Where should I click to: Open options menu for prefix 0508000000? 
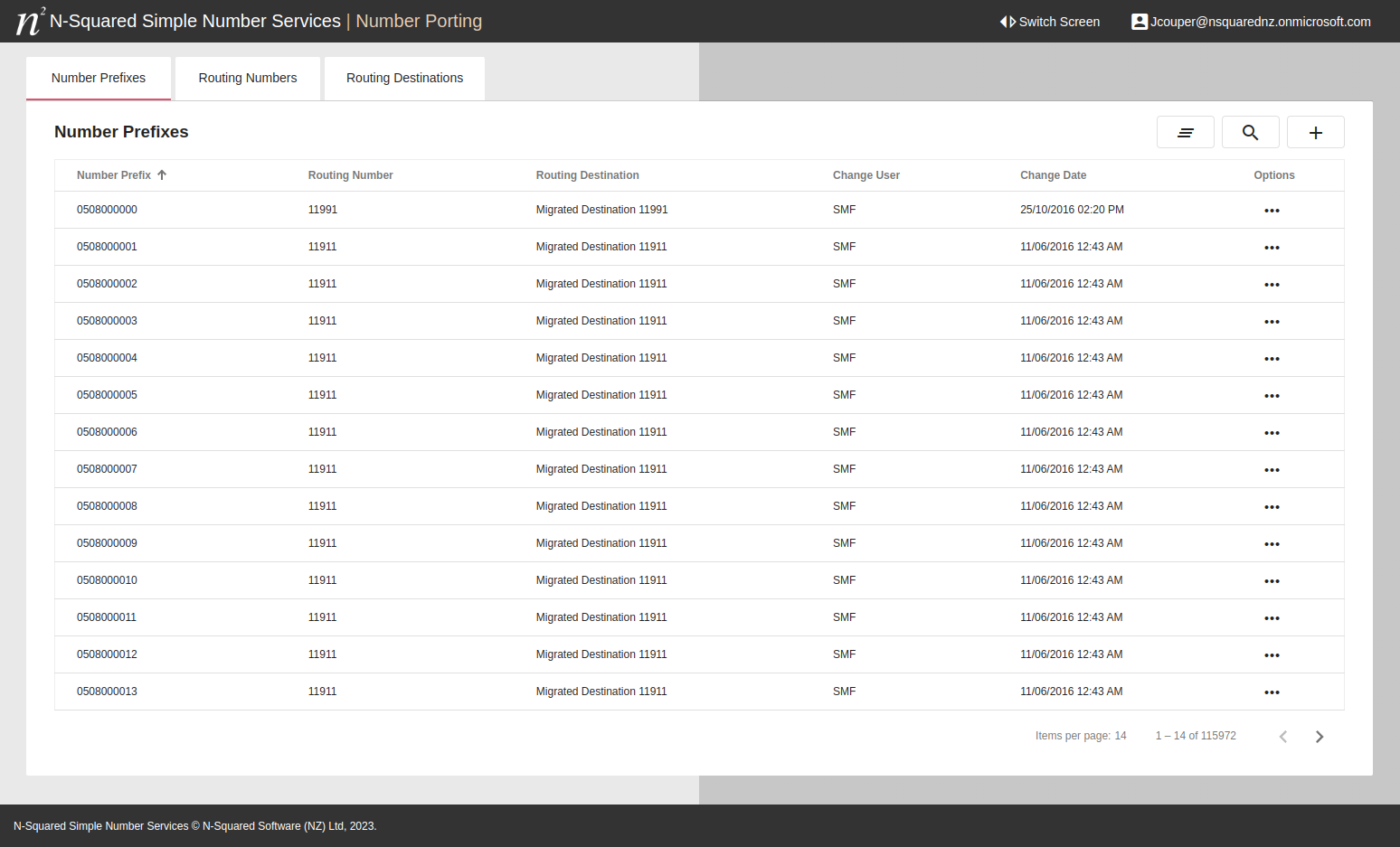[x=1272, y=211]
